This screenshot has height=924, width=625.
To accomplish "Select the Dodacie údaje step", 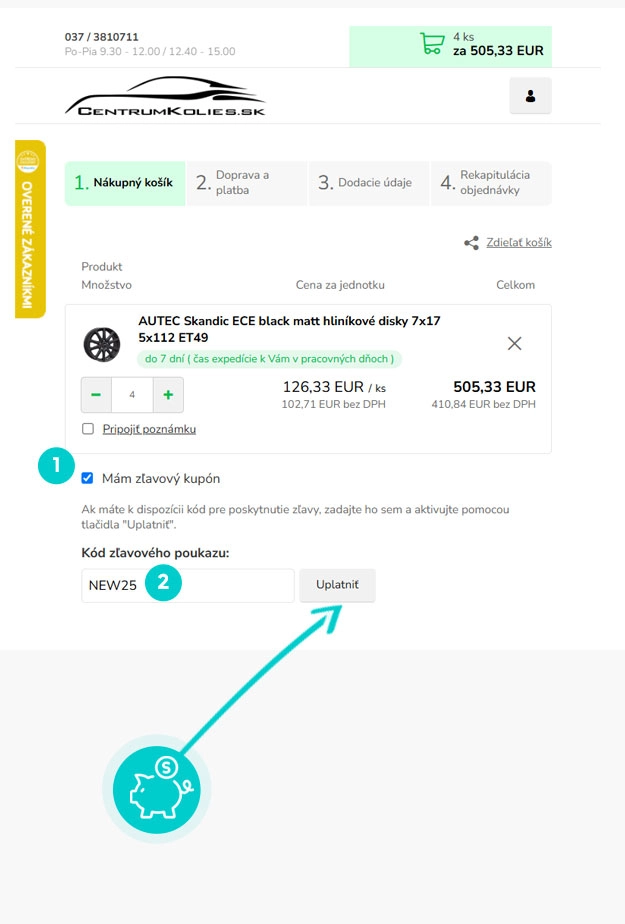I will click(x=368, y=183).
